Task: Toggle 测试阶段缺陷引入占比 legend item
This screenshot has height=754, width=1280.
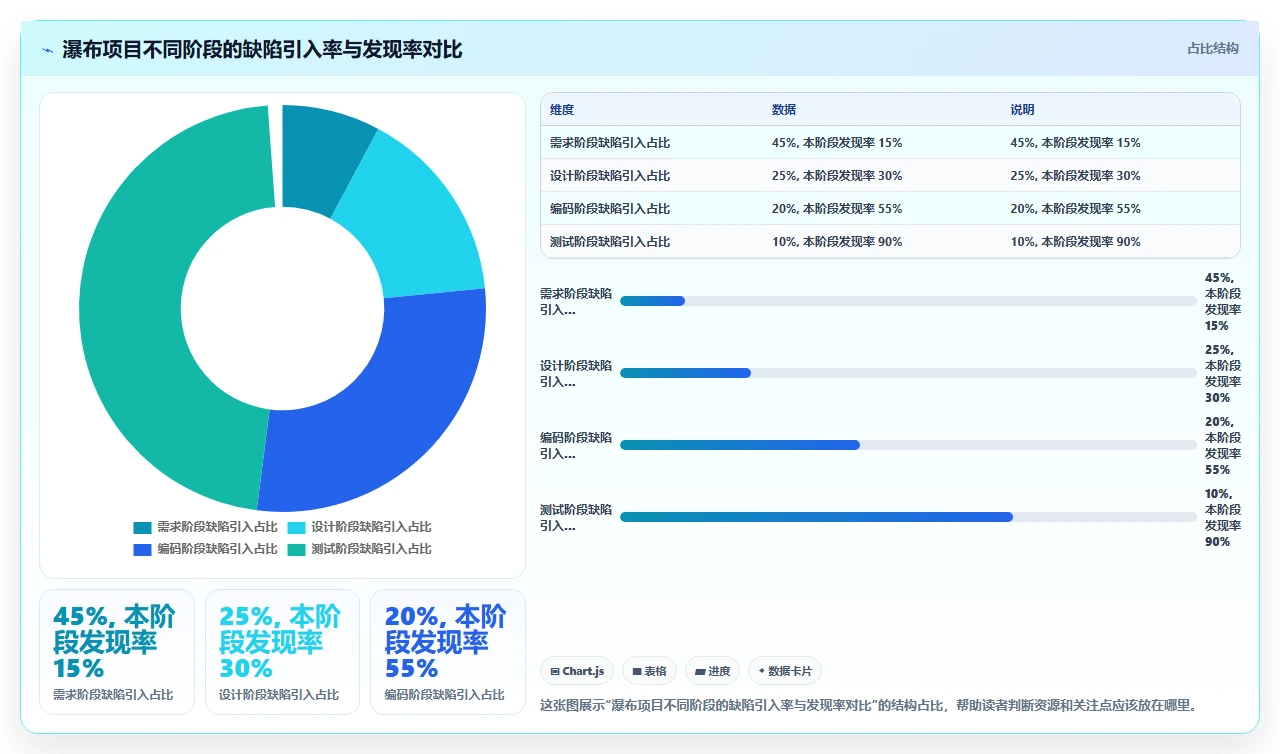Action: (359, 549)
